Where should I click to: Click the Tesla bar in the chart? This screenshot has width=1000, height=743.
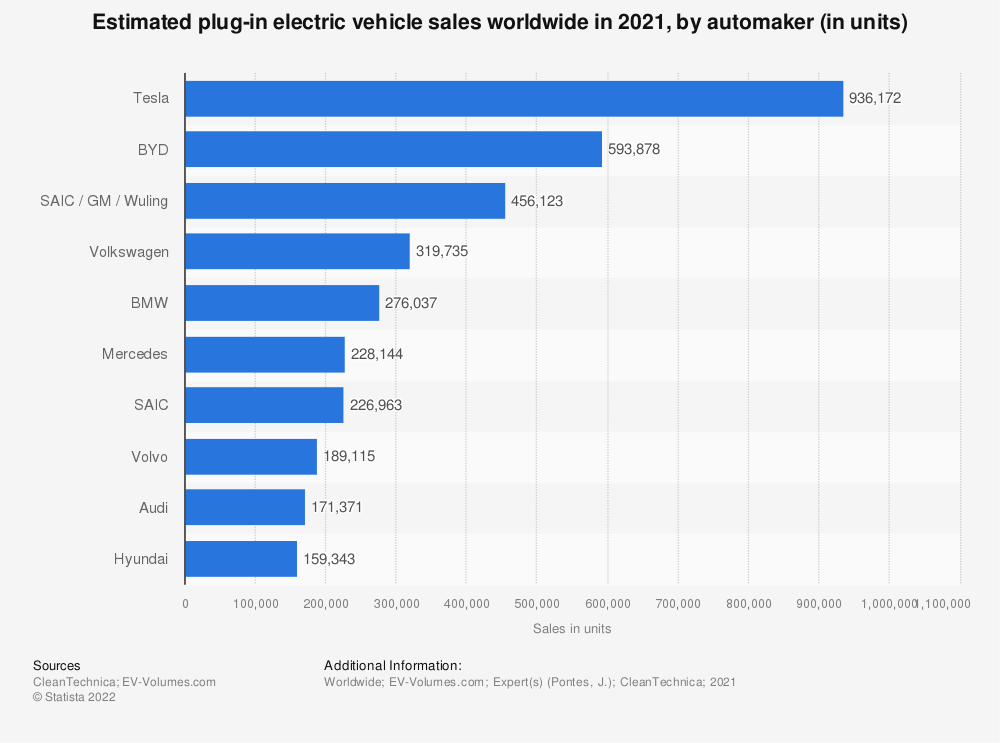(x=514, y=98)
